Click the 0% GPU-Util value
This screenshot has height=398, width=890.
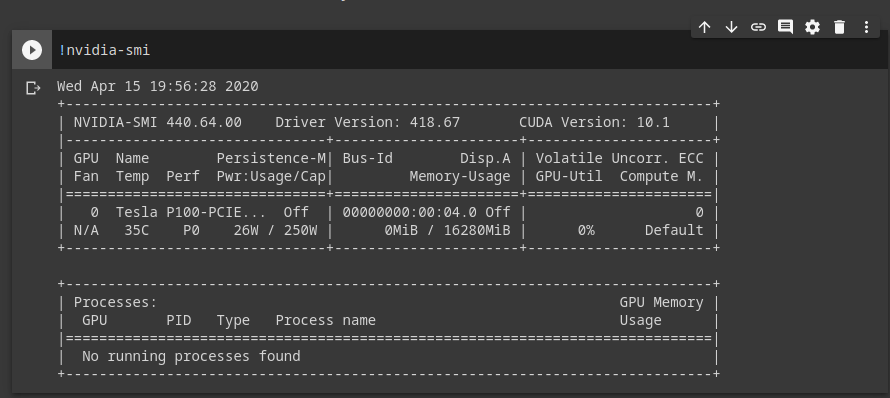click(586, 231)
